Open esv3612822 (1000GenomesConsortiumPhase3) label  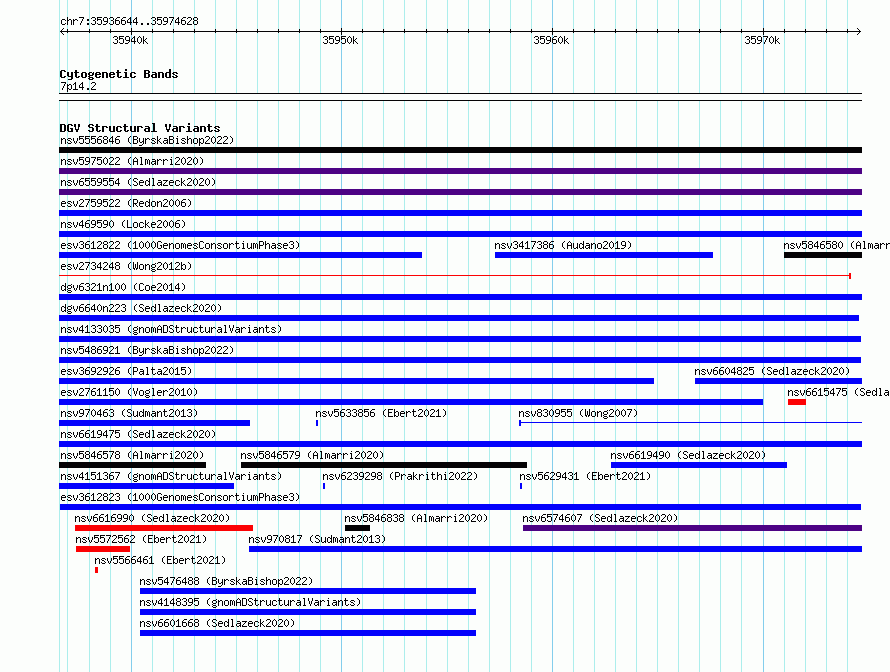[x=180, y=245]
